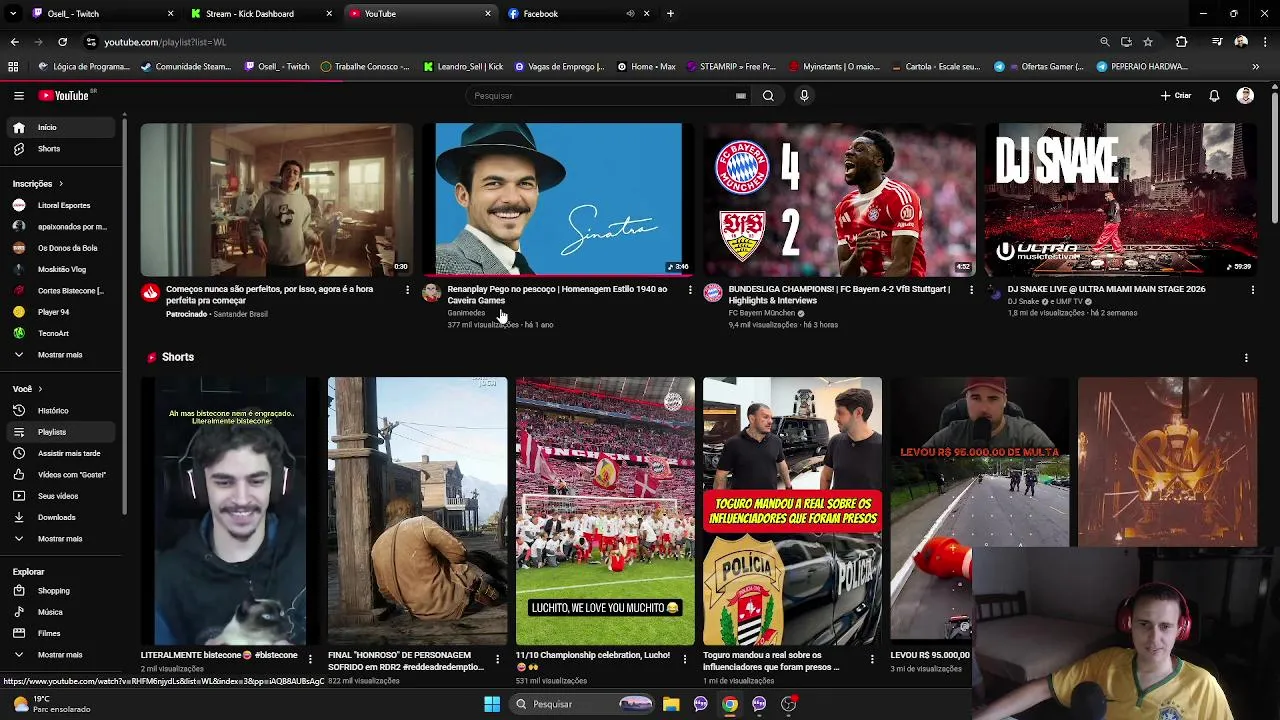The width and height of the screenshot is (1280, 720).
Task: Bookmark this page with star icon
Action: pos(1148,42)
